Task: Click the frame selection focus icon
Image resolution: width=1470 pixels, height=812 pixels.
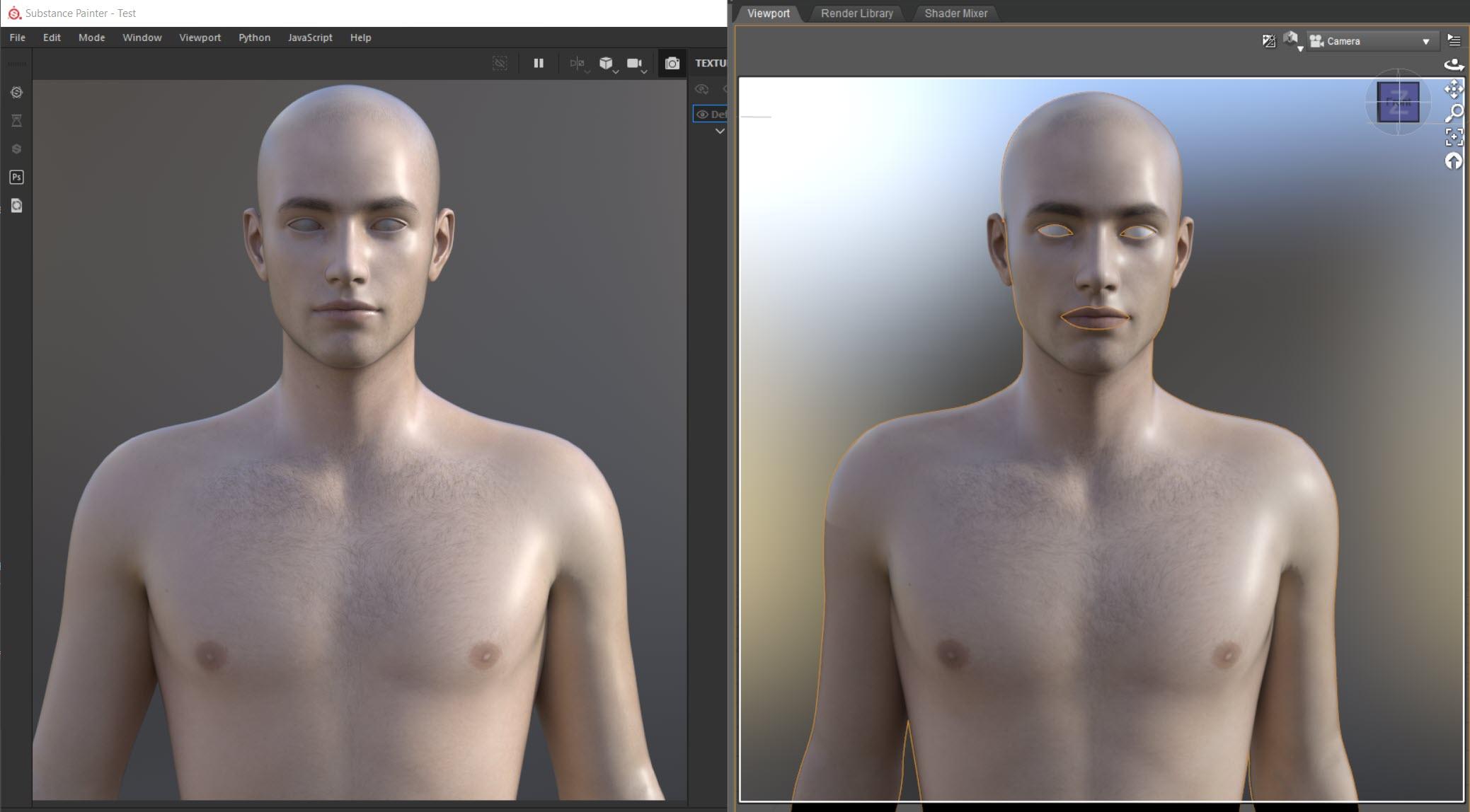Action: coord(1453,137)
